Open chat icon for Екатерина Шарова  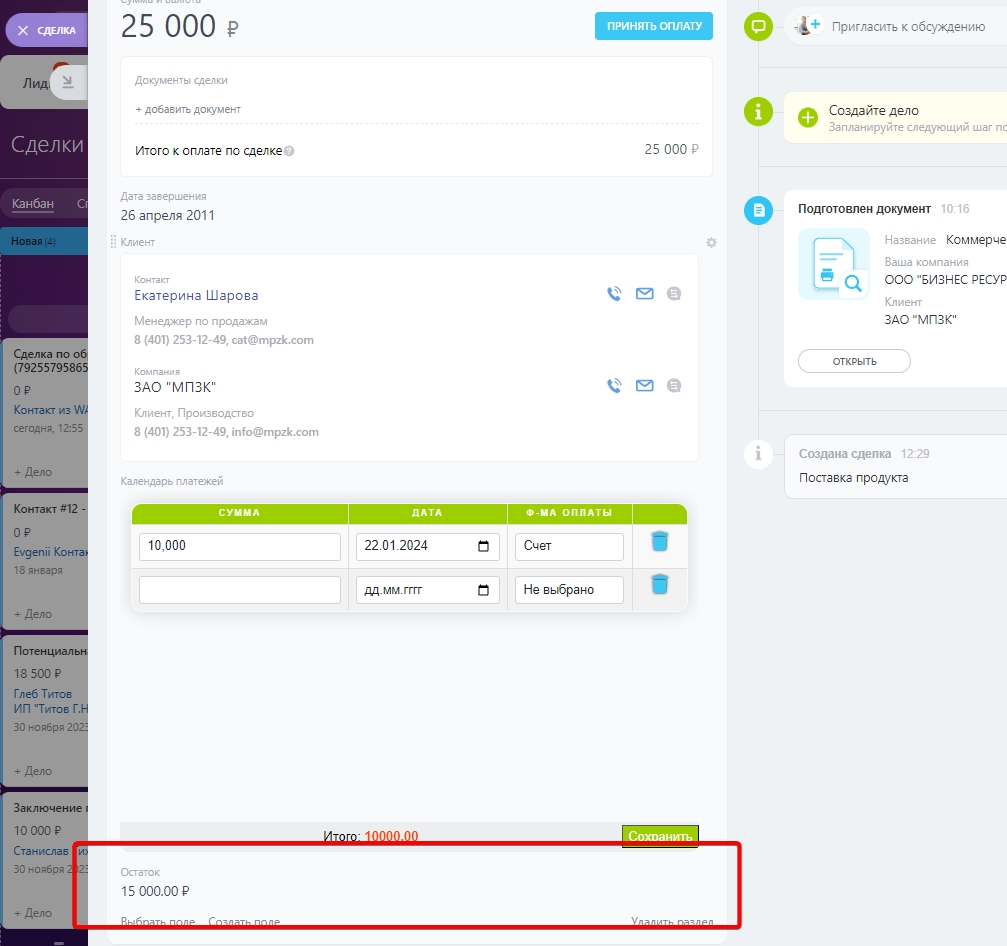tap(674, 293)
